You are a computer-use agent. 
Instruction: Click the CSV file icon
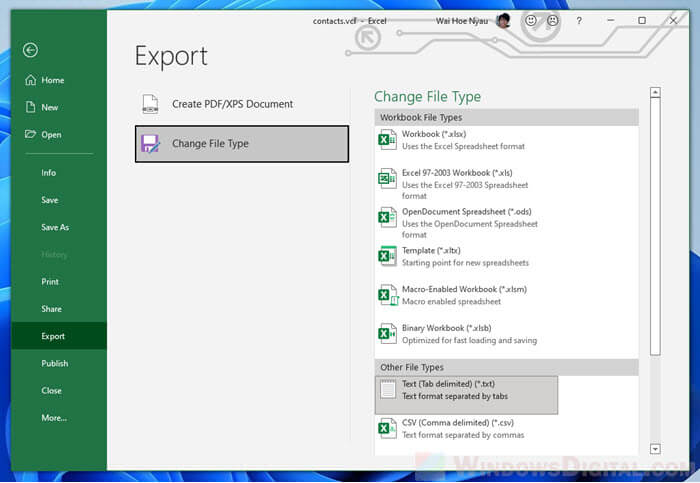tap(388, 429)
